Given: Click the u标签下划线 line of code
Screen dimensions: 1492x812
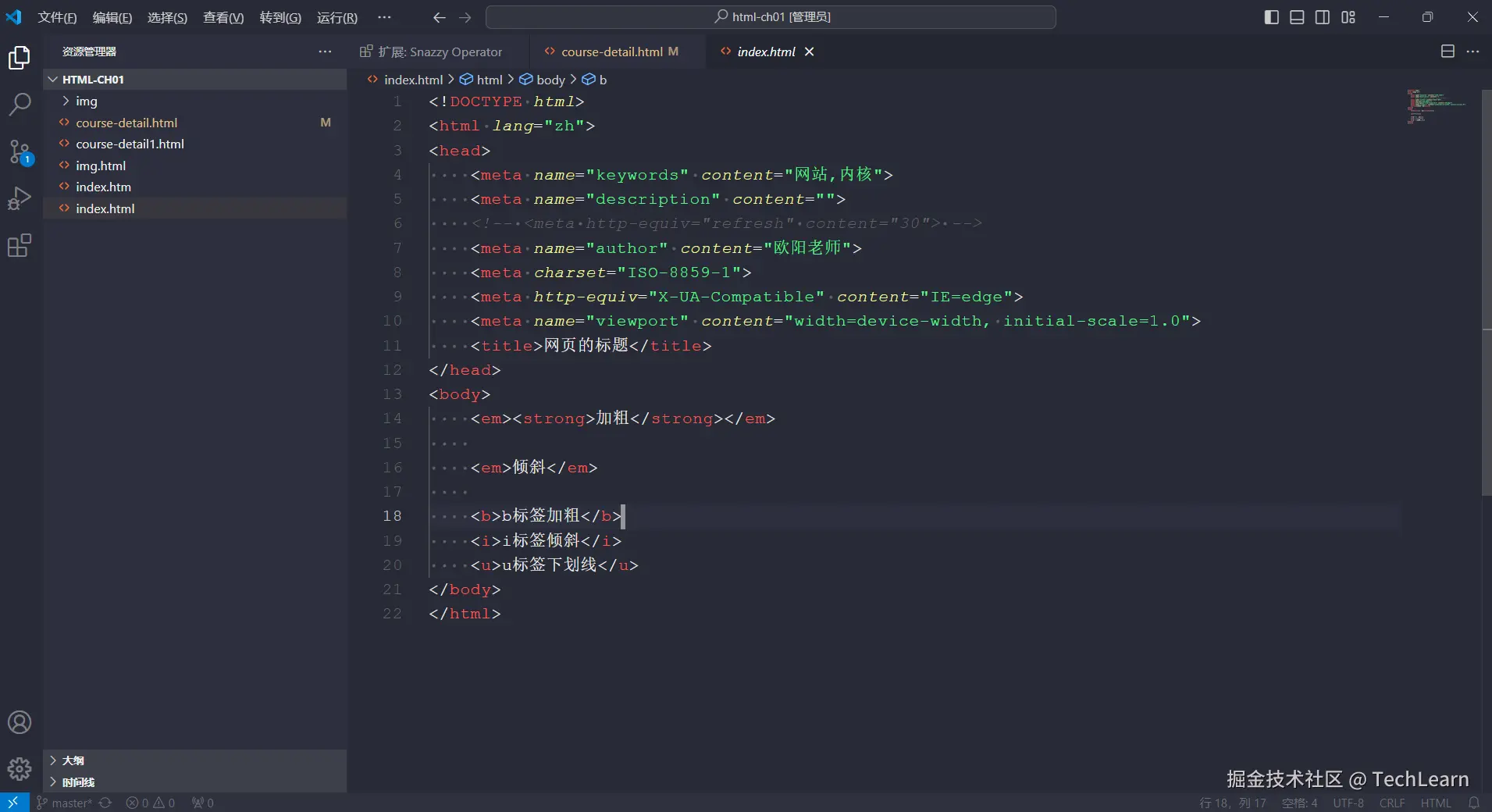Looking at the screenshot, I should [554, 564].
